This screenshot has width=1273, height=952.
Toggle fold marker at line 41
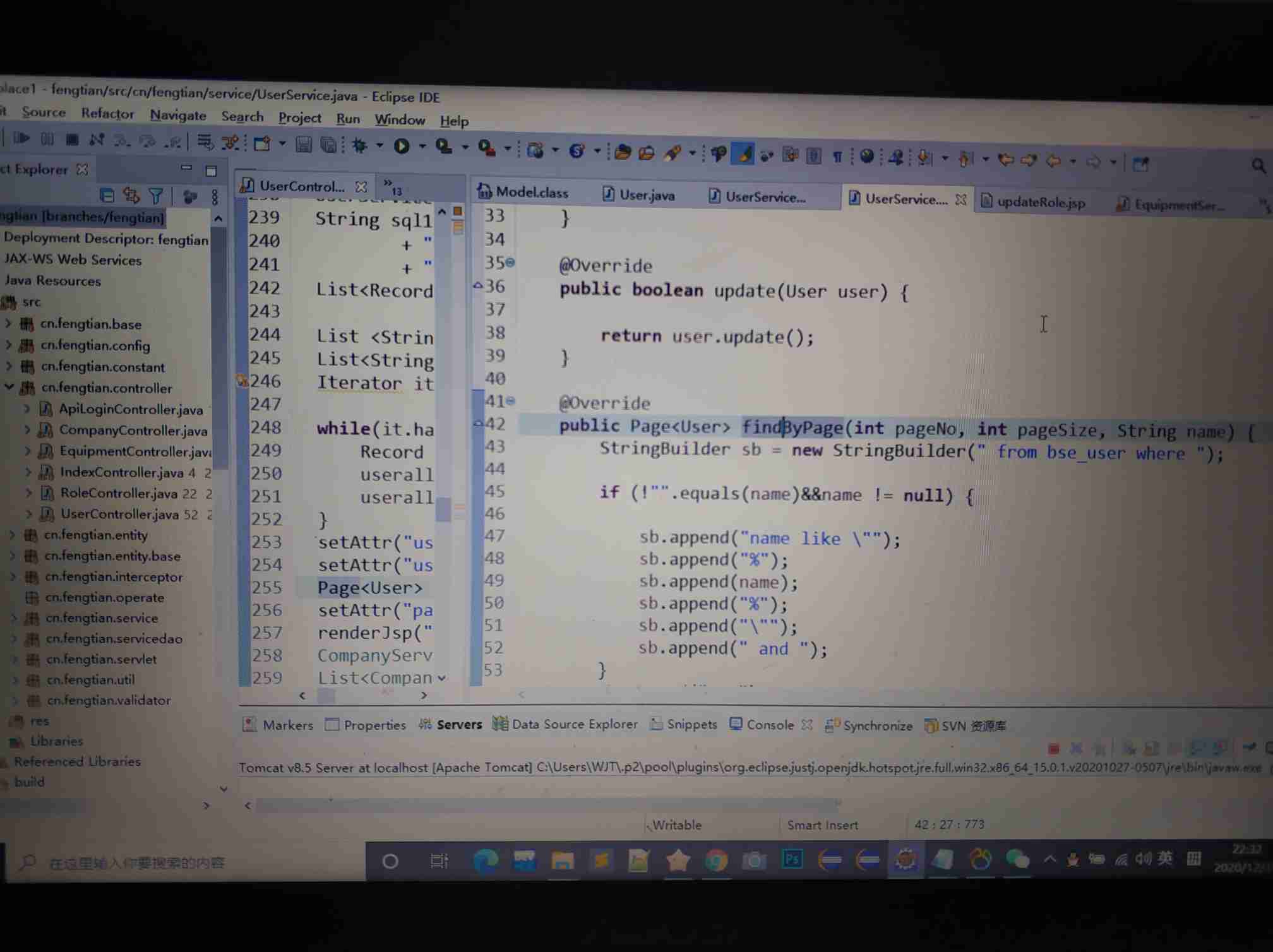(511, 400)
